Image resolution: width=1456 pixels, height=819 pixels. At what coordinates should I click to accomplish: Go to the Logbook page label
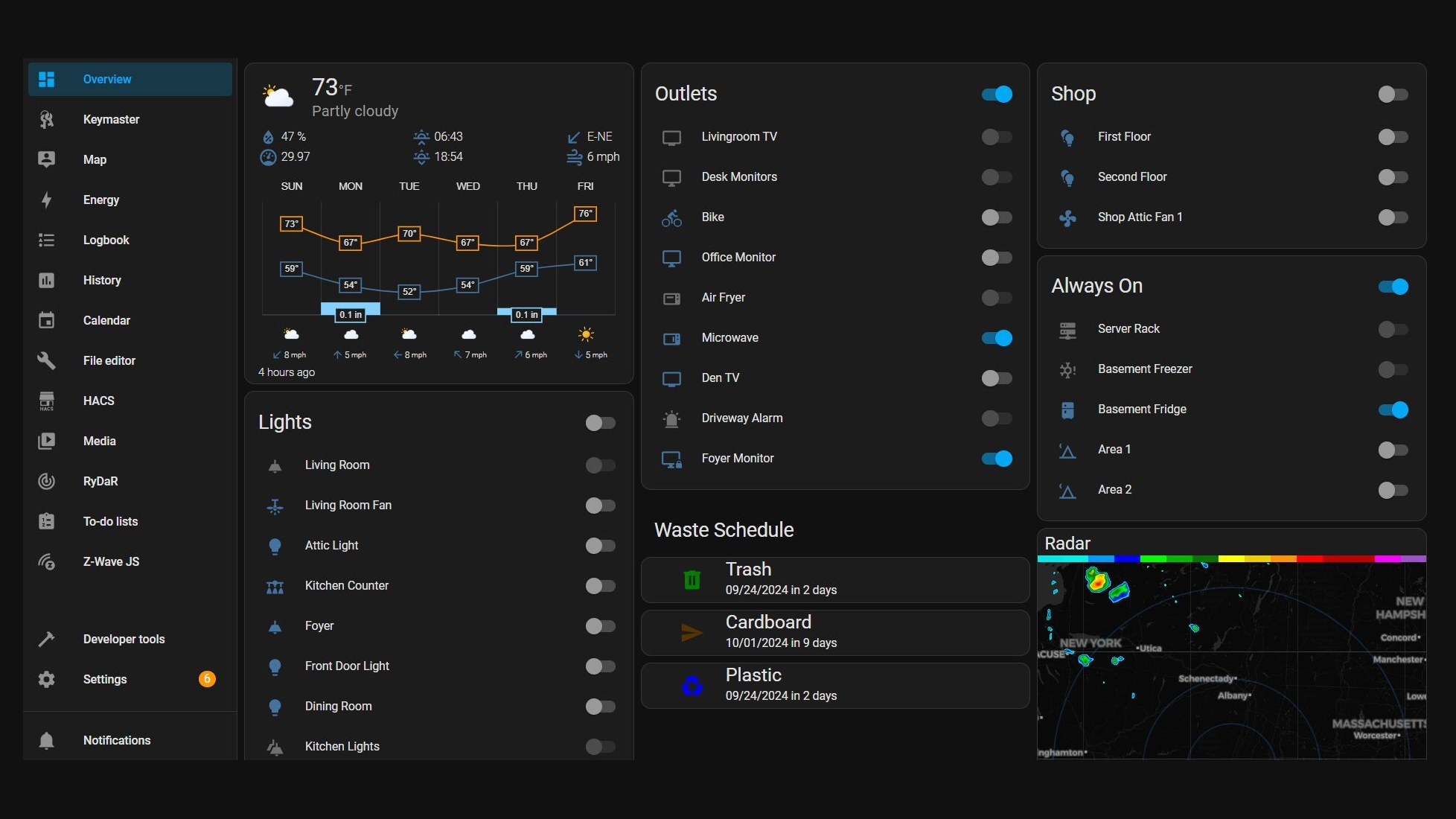tap(106, 240)
